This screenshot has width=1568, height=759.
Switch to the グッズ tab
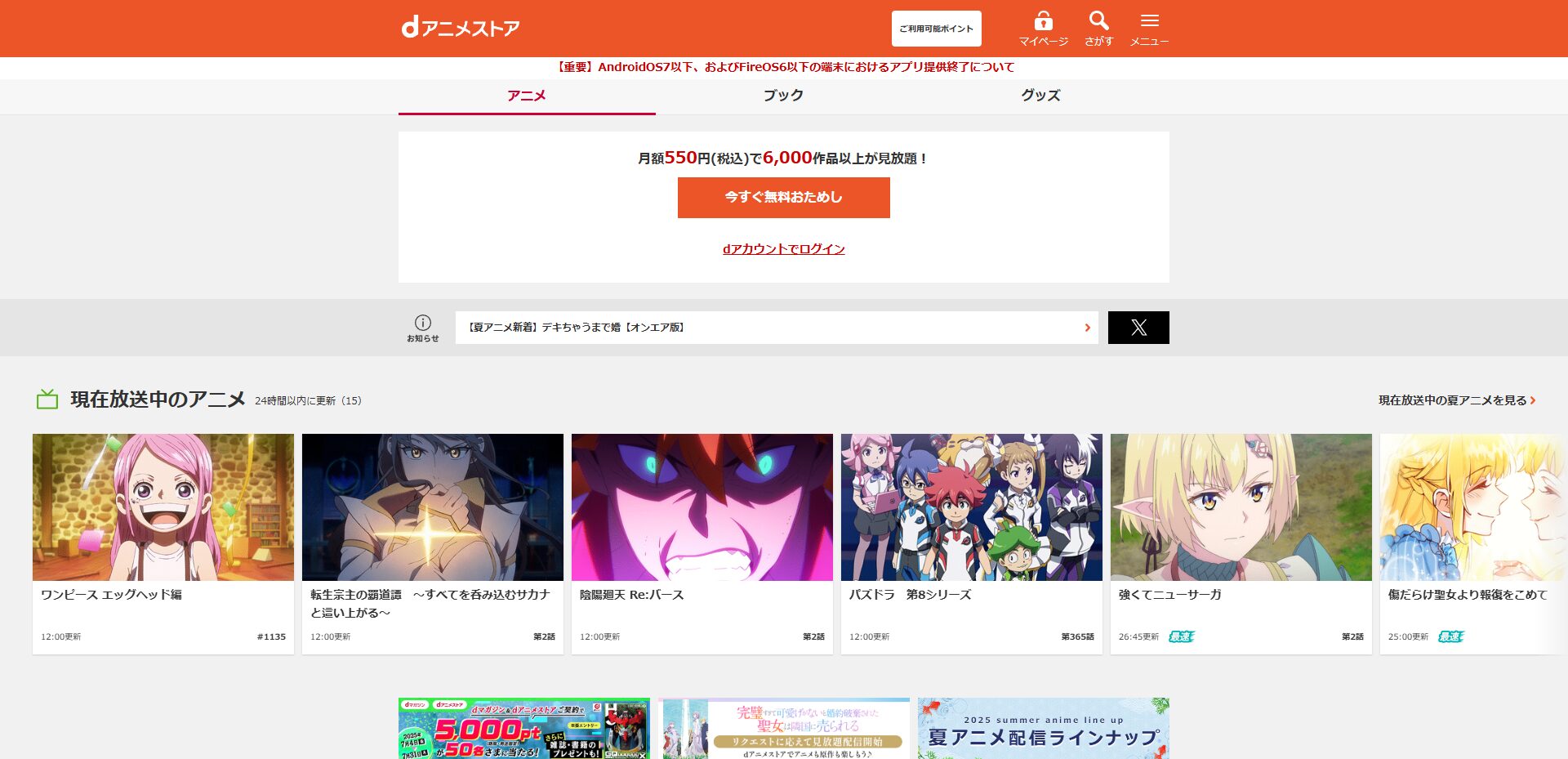pyautogui.click(x=1040, y=96)
